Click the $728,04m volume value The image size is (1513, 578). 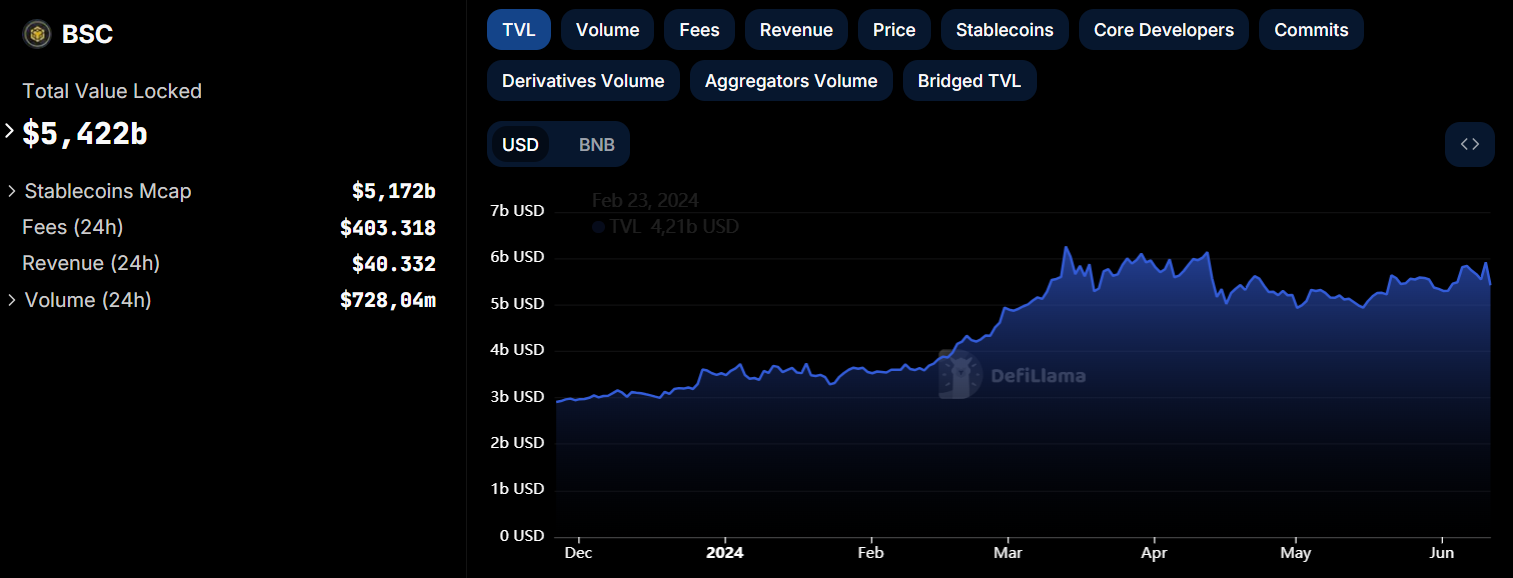388,300
